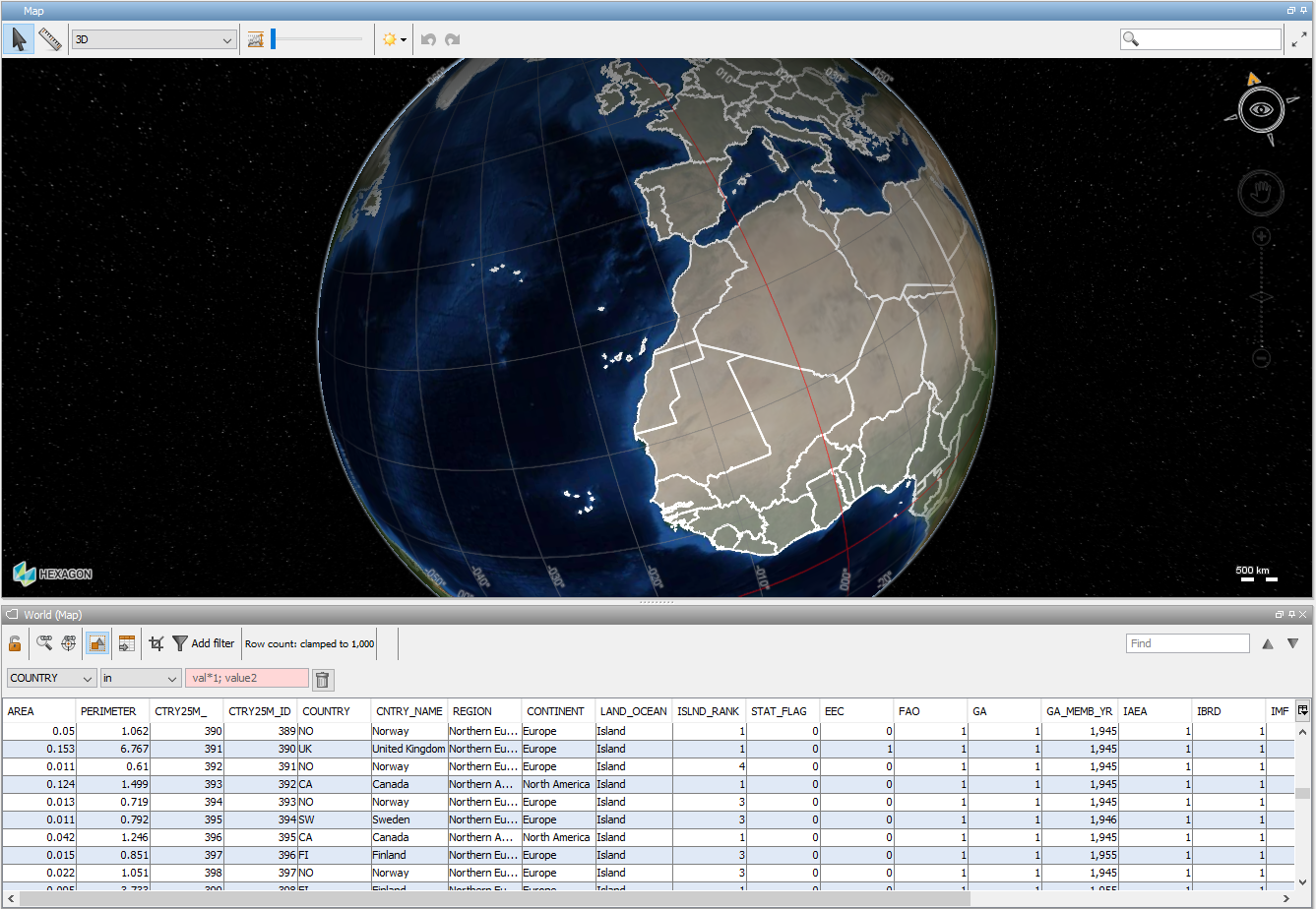Click the Add filter button
This screenshot has width=1316, height=909.
[x=204, y=643]
